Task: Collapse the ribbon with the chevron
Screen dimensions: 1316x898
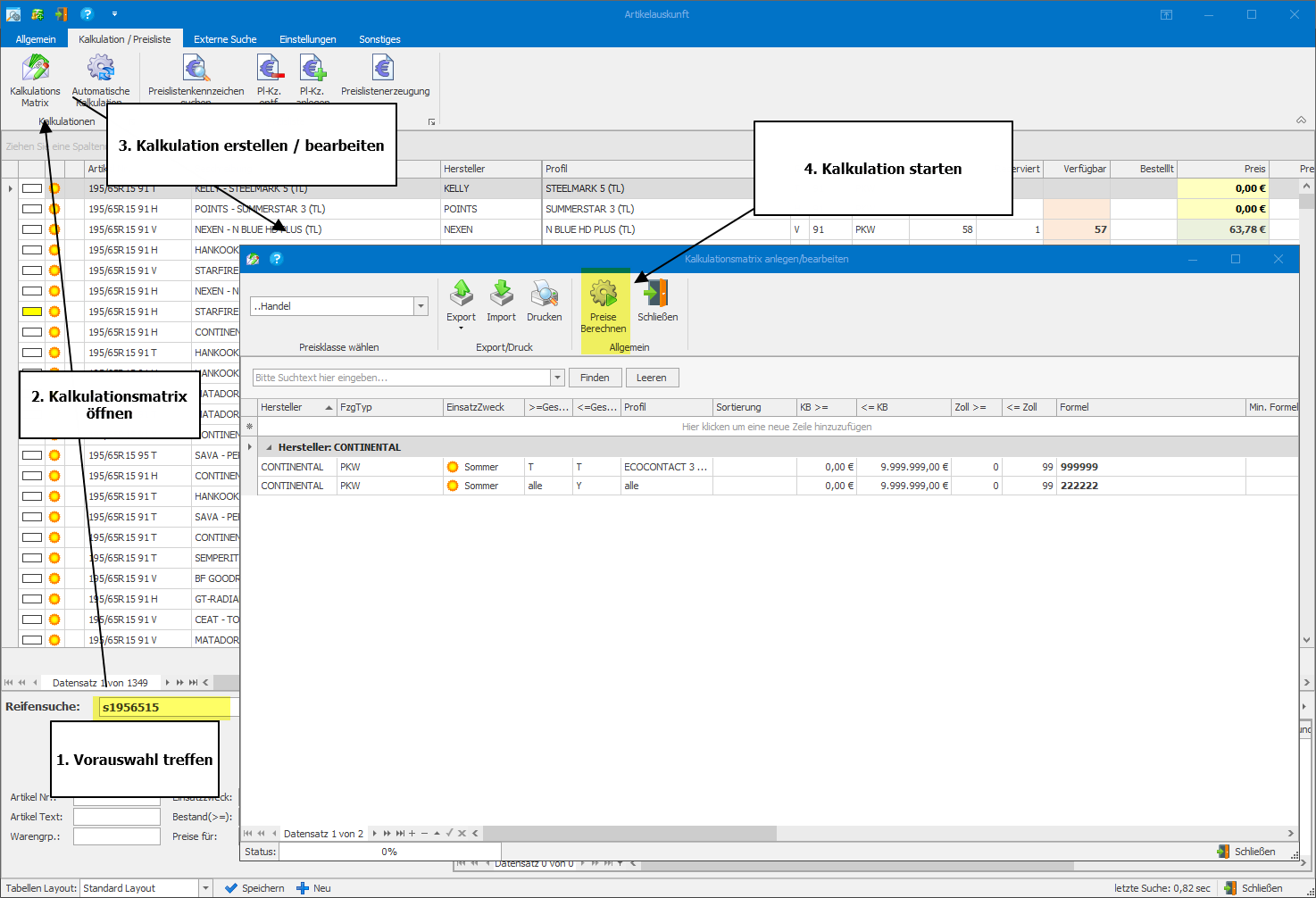Action: pos(1301,120)
